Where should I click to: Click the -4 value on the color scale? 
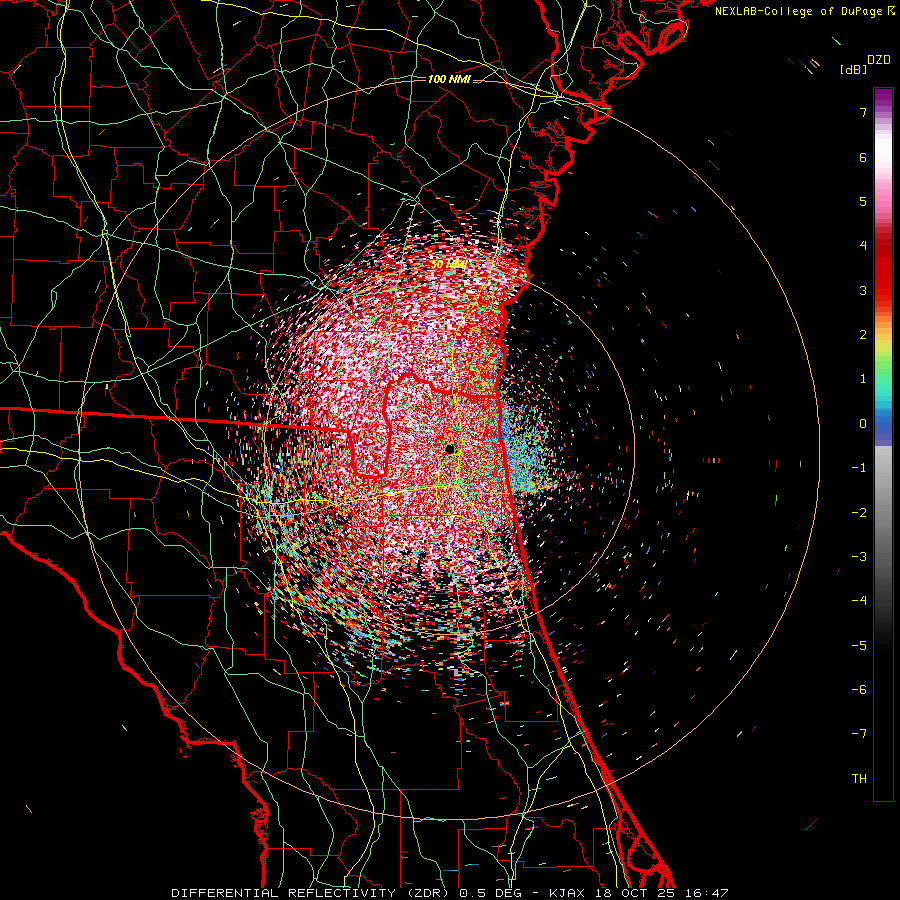point(859,601)
